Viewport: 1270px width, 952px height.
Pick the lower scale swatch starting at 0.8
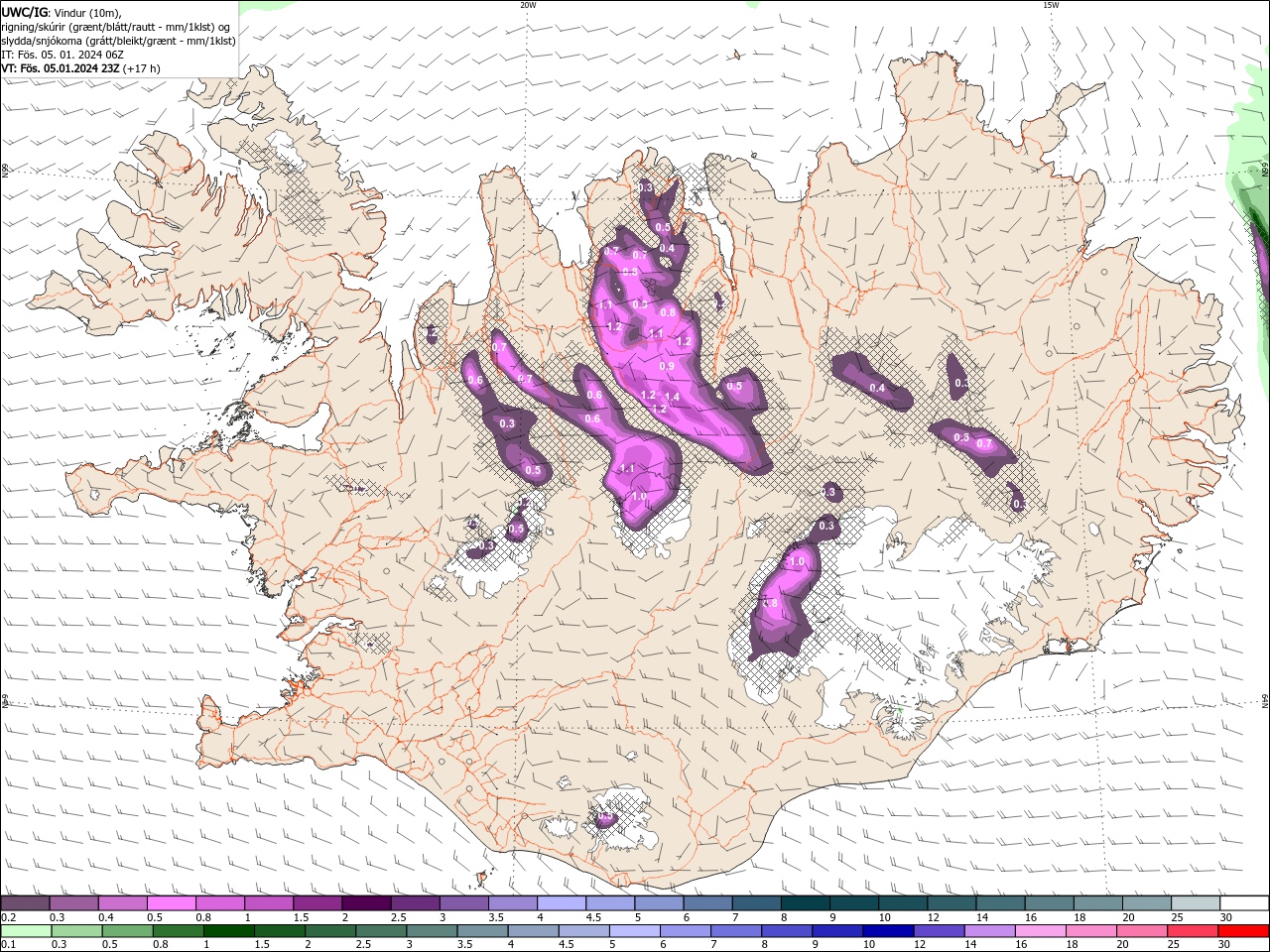(x=179, y=930)
